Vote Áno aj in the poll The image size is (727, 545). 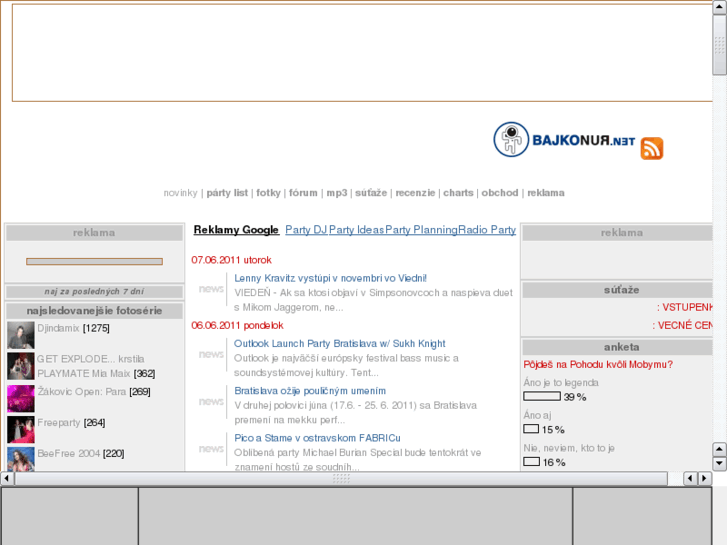537,415
